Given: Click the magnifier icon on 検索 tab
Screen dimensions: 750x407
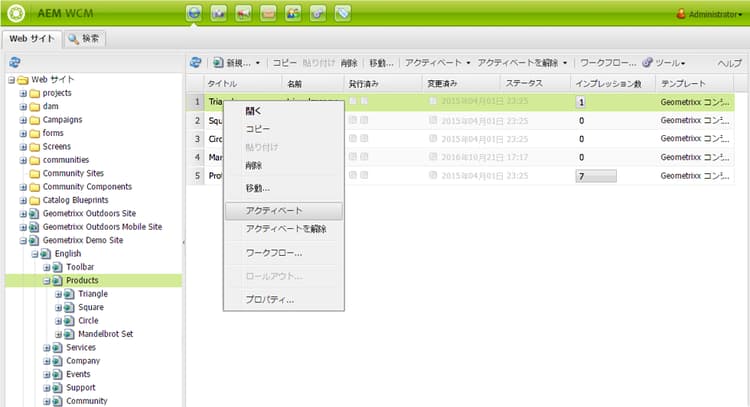Looking at the screenshot, I should (x=73, y=39).
